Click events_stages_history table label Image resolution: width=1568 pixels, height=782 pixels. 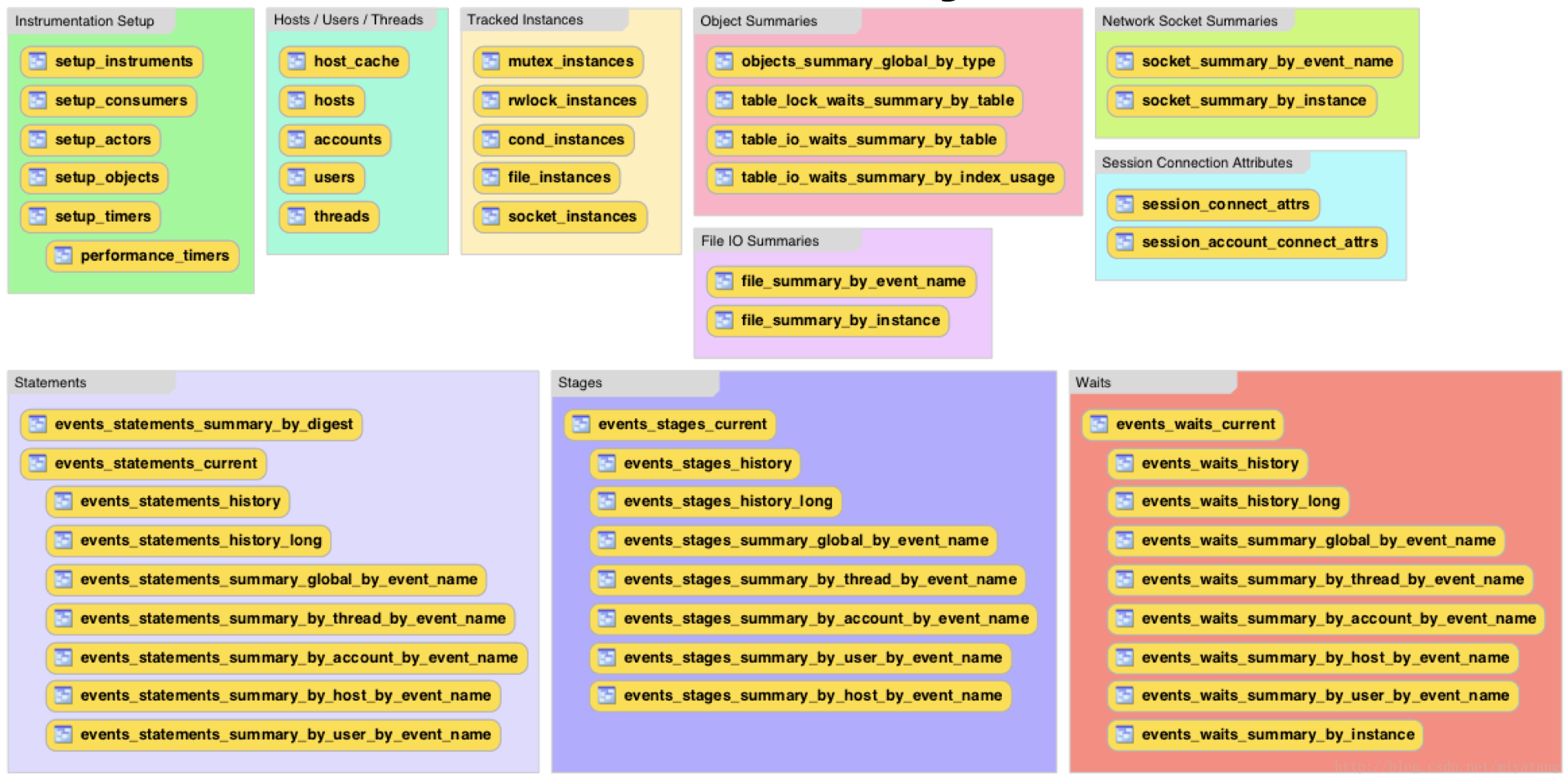708,463
